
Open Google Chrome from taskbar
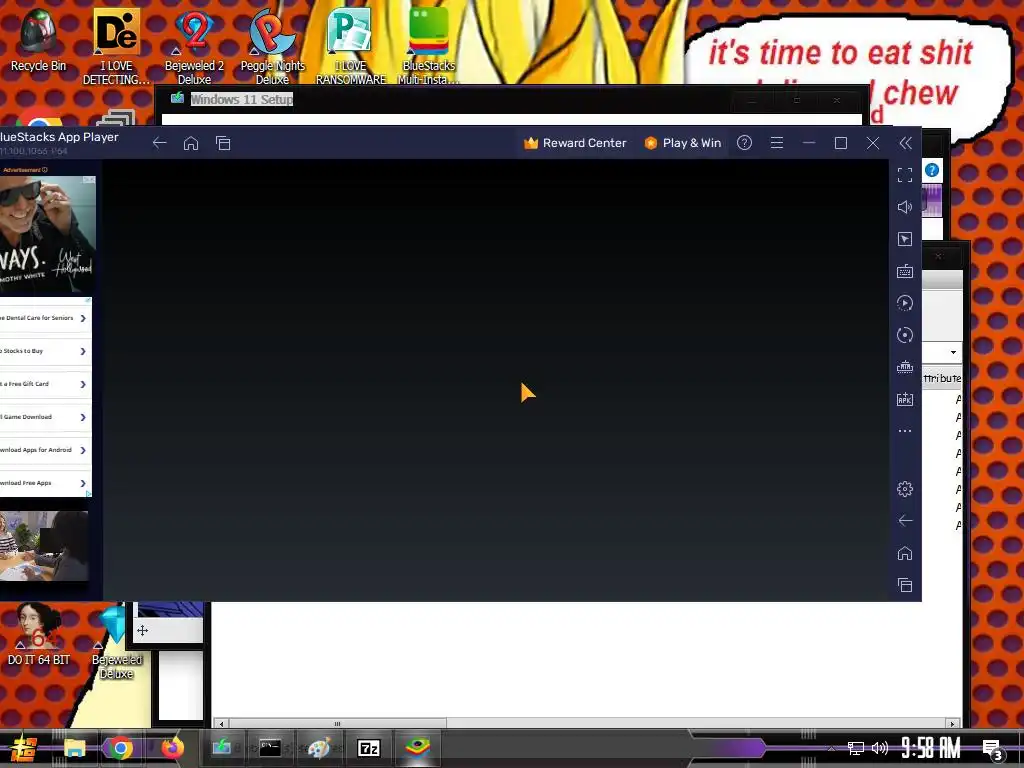coord(120,748)
